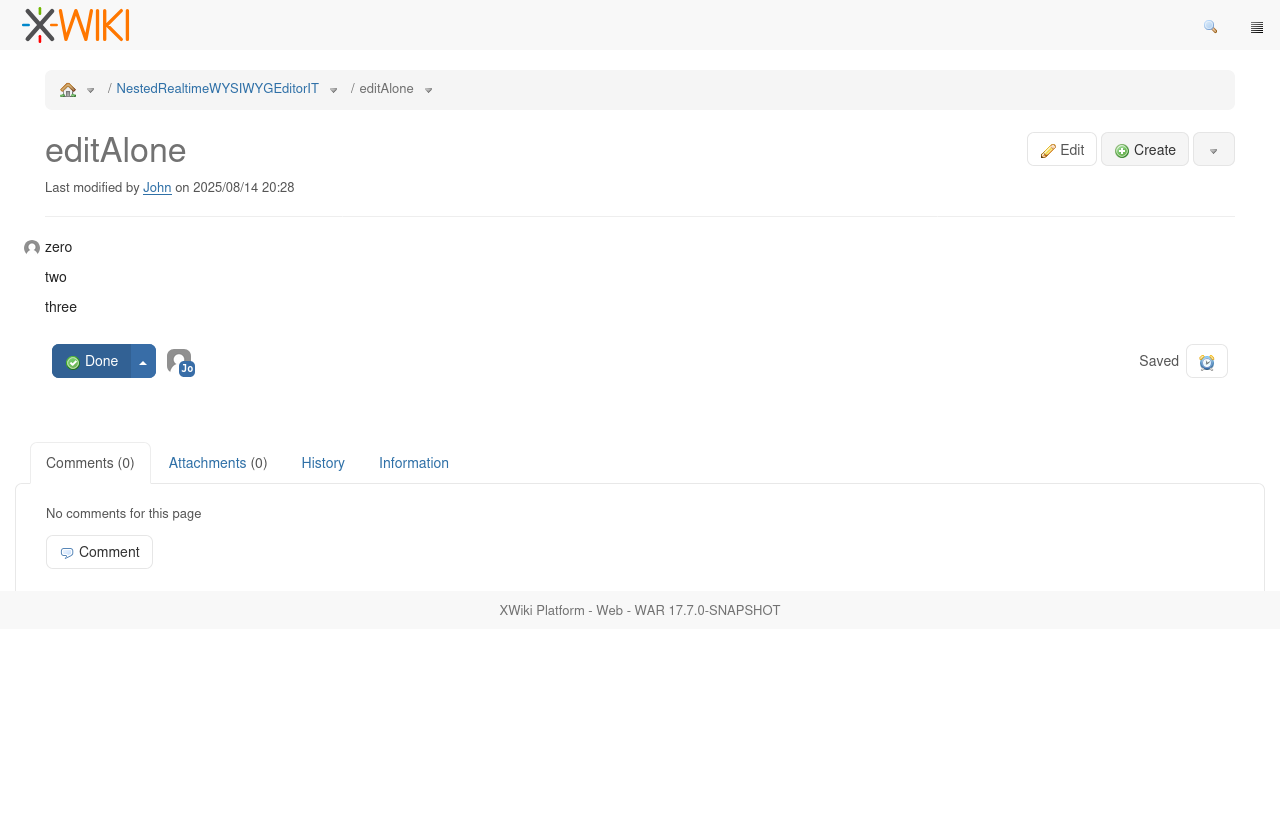This screenshot has height=828, width=1280.
Task: Click the paragraph text 'two'
Action: (x=56, y=277)
